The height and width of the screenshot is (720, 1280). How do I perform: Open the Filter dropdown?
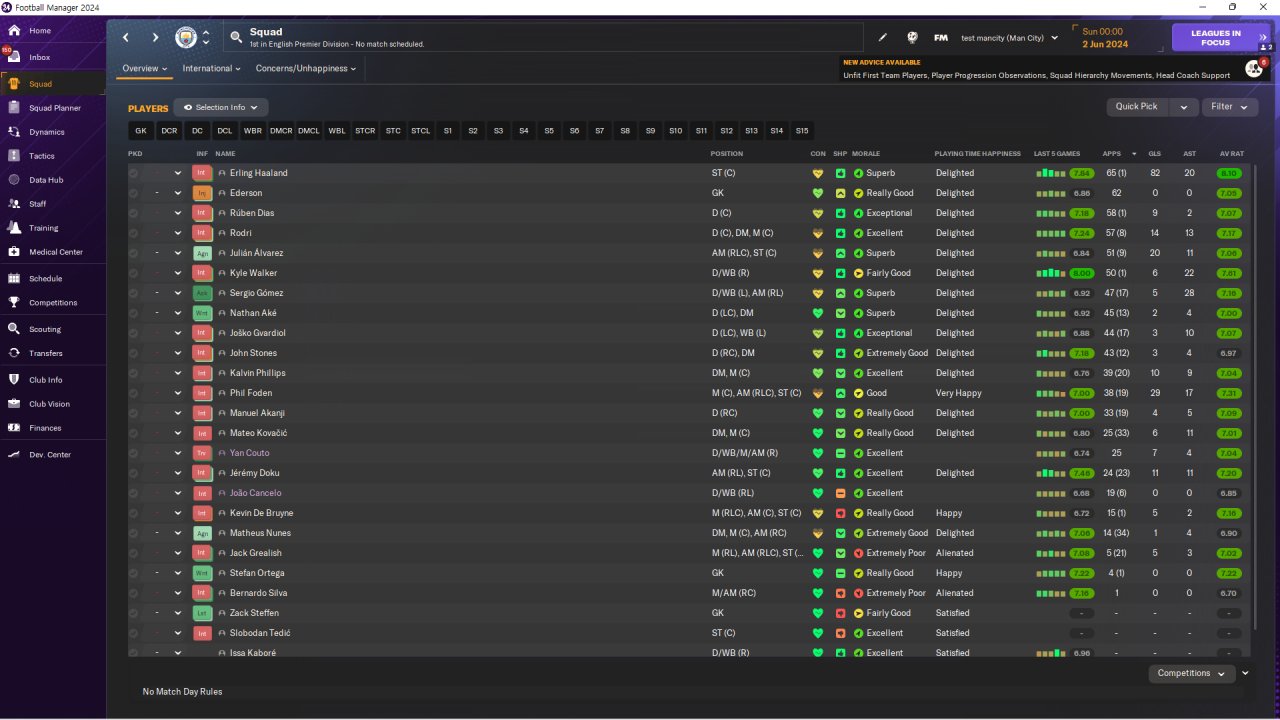click(x=1230, y=107)
